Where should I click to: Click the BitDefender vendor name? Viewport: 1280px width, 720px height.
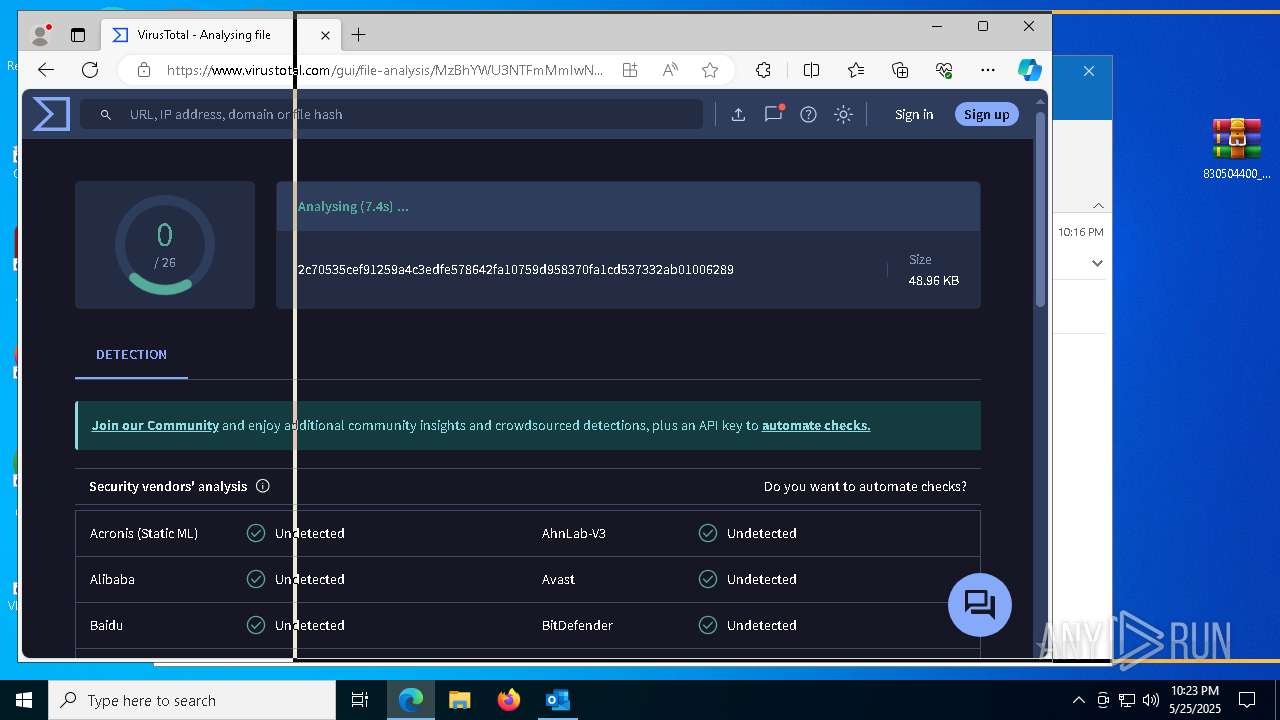[x=577, y=625]
